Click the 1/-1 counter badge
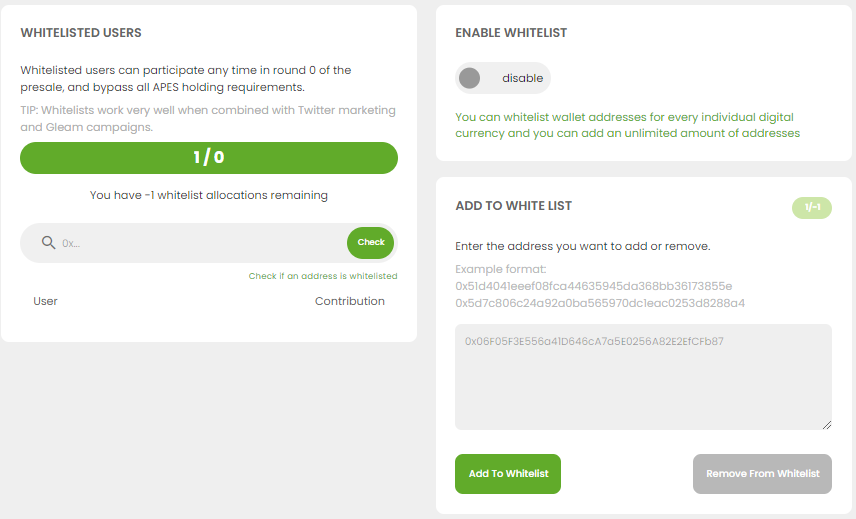This screenshot has width=856, height=519. tap(812, 207)
